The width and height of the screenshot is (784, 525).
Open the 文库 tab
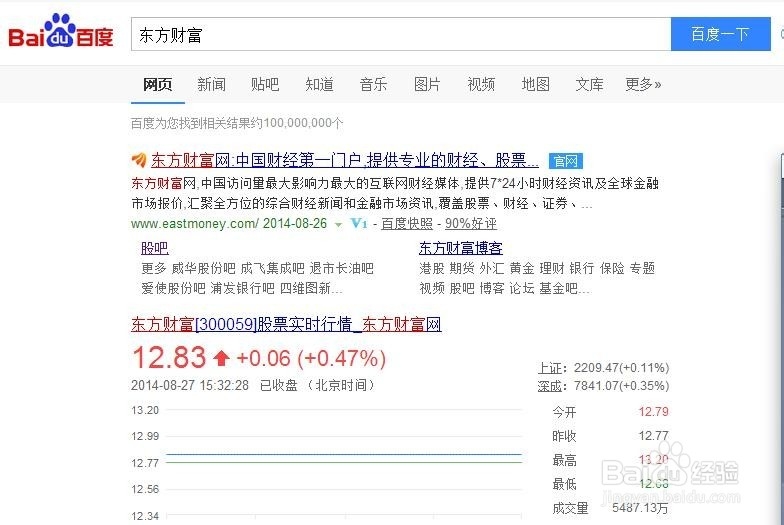pyautogui.click(x=590, y=84)
